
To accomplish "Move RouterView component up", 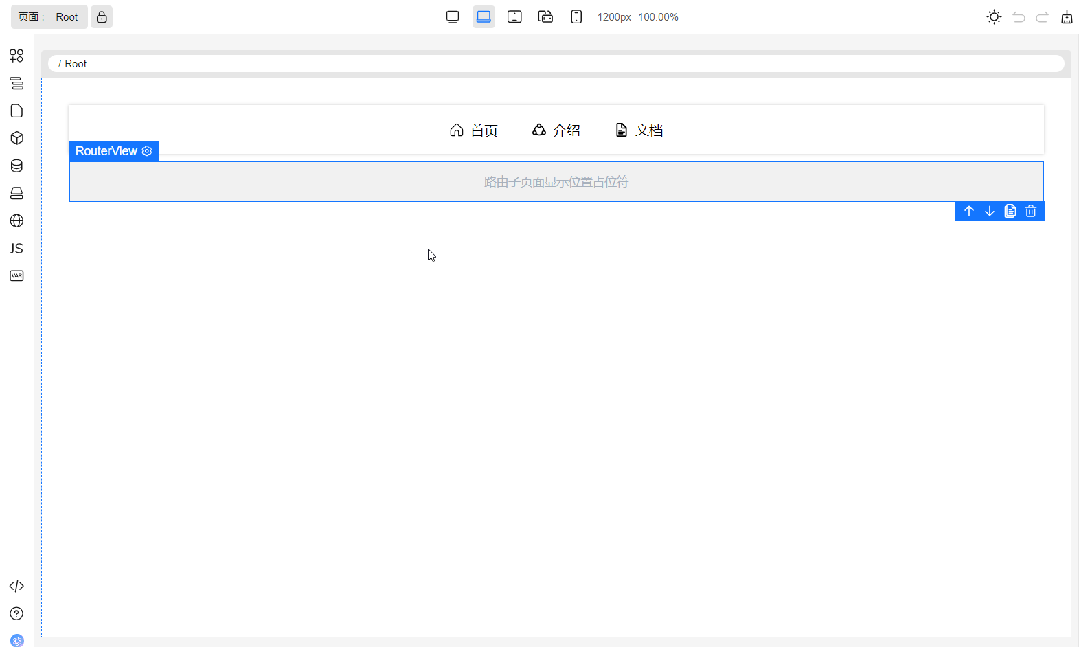I will (968, 211).
